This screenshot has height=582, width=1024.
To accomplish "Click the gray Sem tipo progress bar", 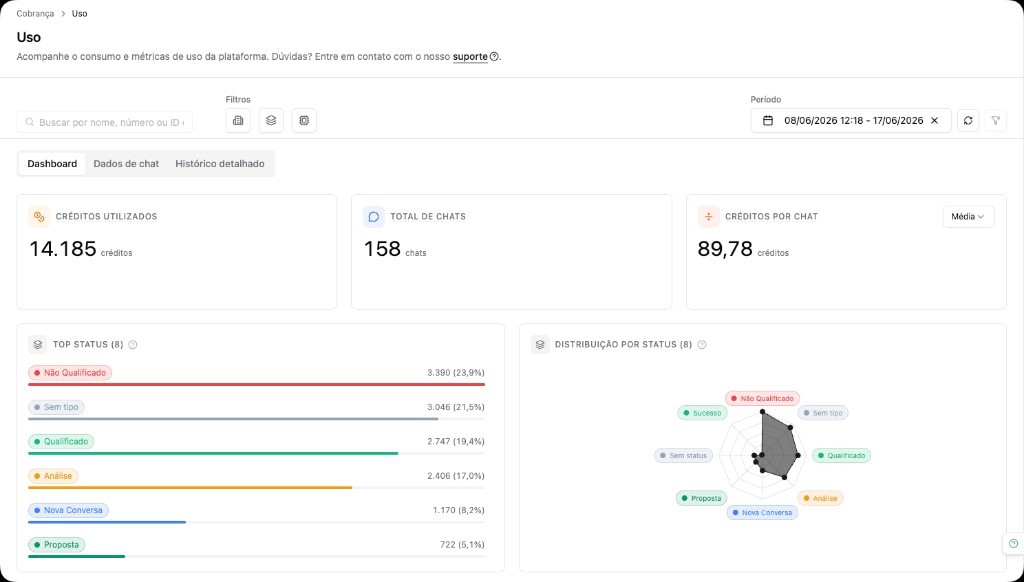I will [233, 419].
